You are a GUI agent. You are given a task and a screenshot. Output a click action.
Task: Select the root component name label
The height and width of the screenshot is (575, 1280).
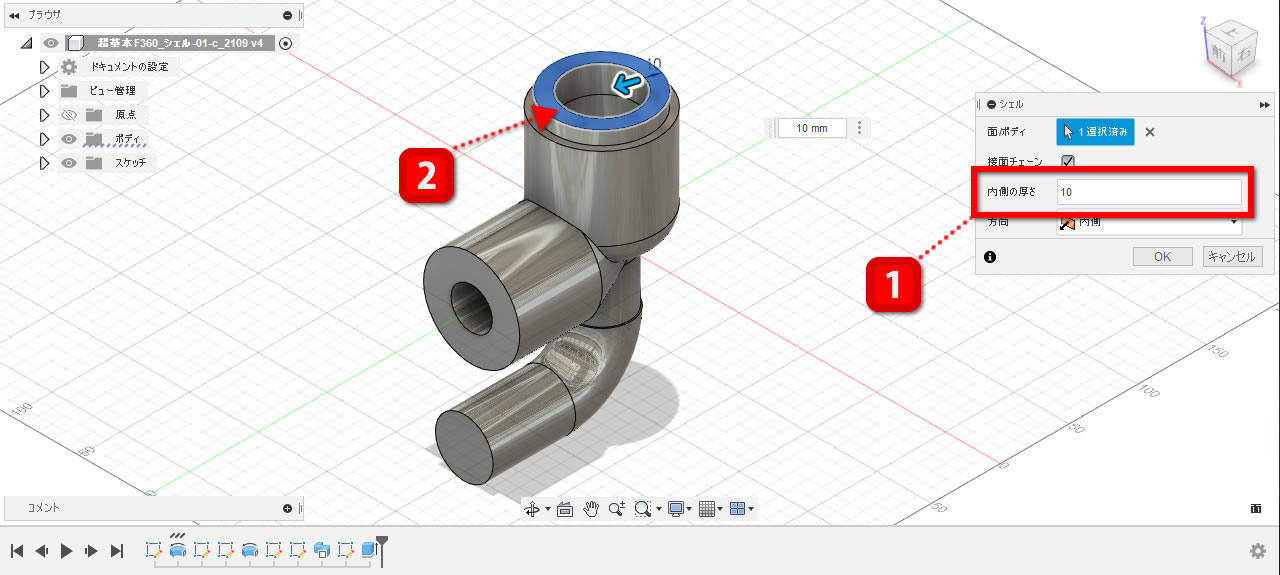[180, 43]
